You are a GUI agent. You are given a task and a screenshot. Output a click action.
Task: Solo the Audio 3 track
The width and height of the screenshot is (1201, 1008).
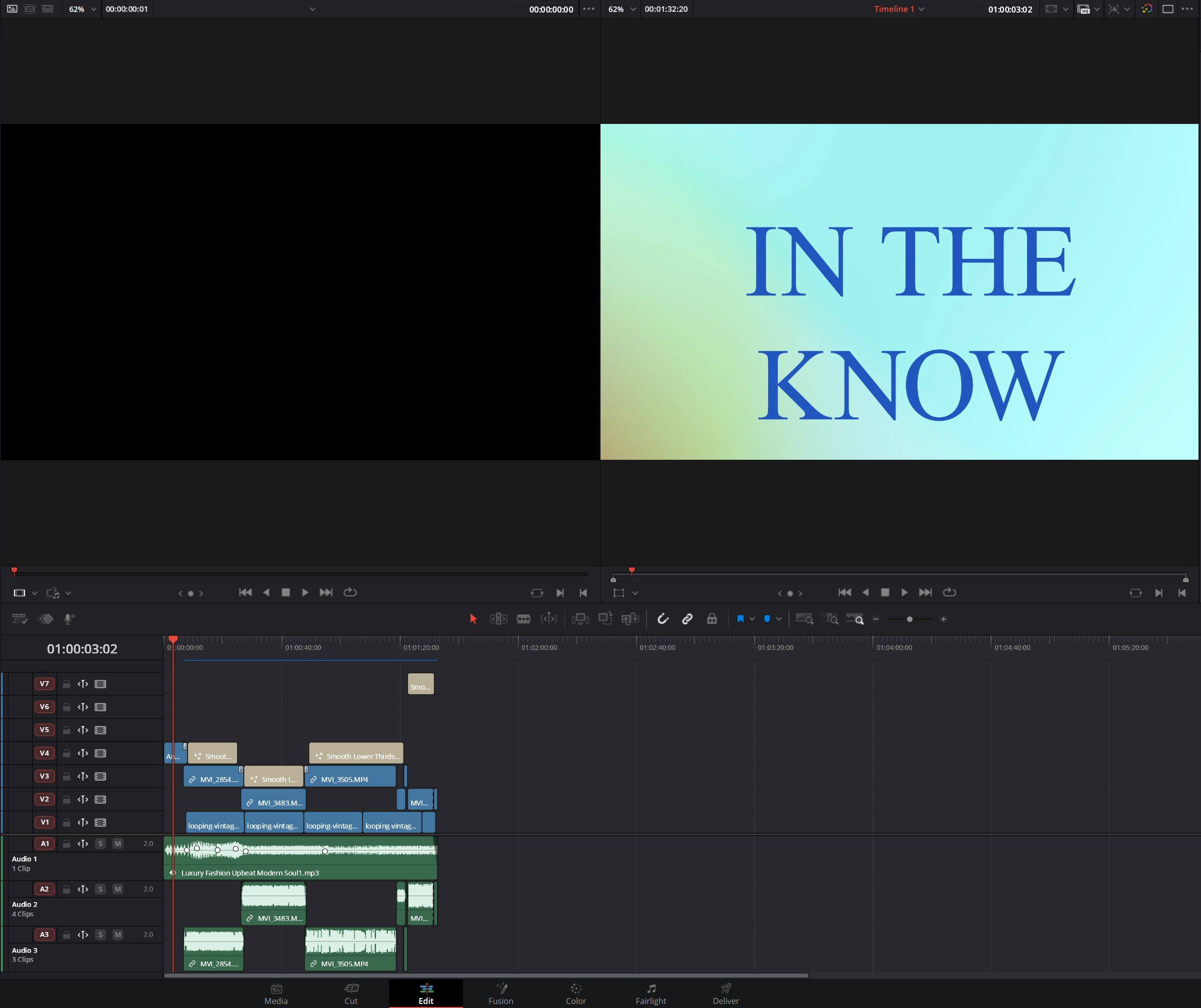pos(100,935)
